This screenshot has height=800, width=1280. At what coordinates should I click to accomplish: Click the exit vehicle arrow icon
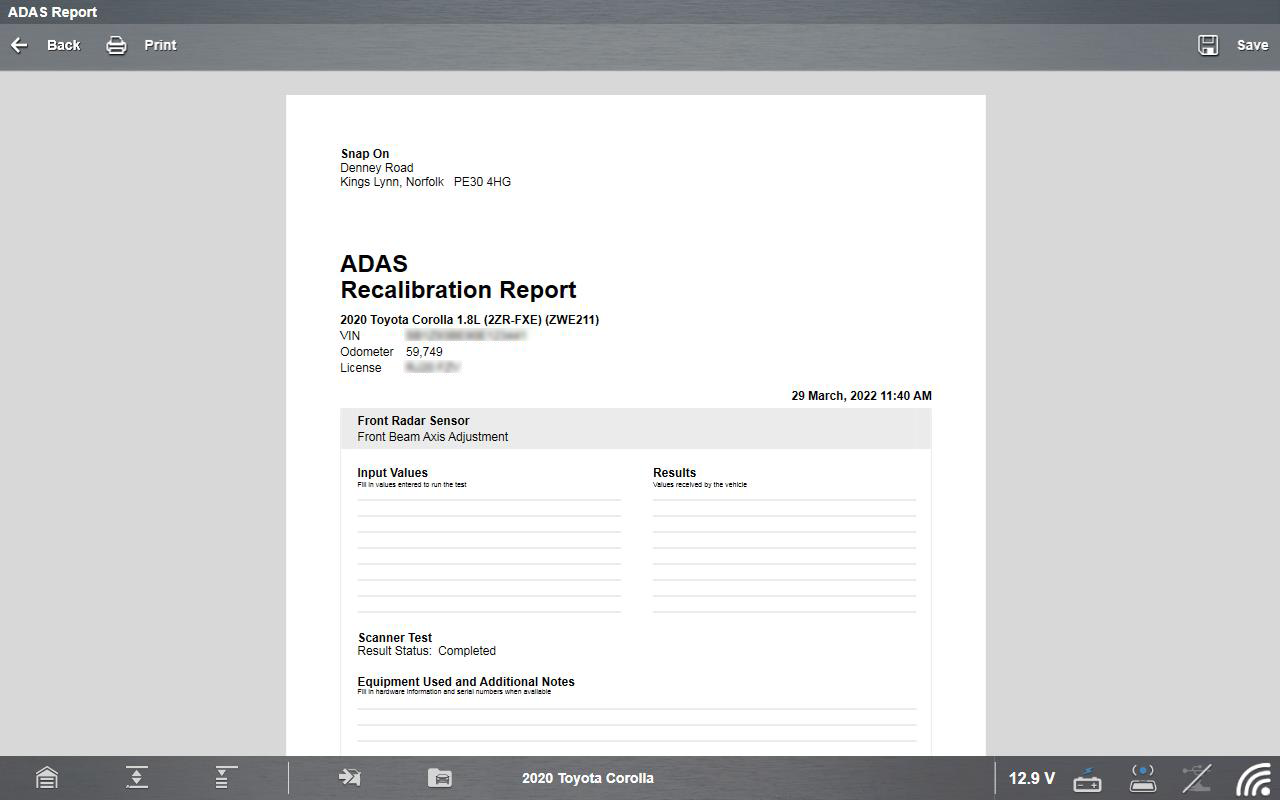[349, 778]
